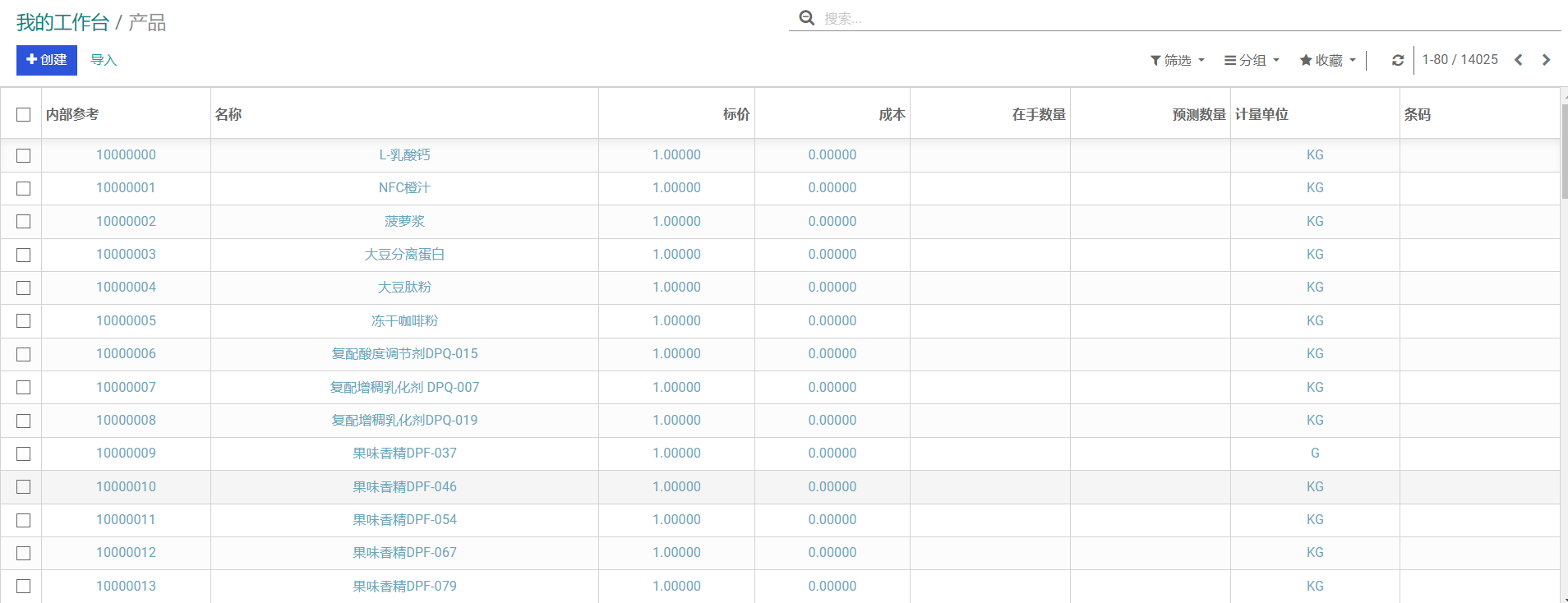Open product 果味香精DPF-054
The width and height of the screenshot is (1568, 603).
404,519
